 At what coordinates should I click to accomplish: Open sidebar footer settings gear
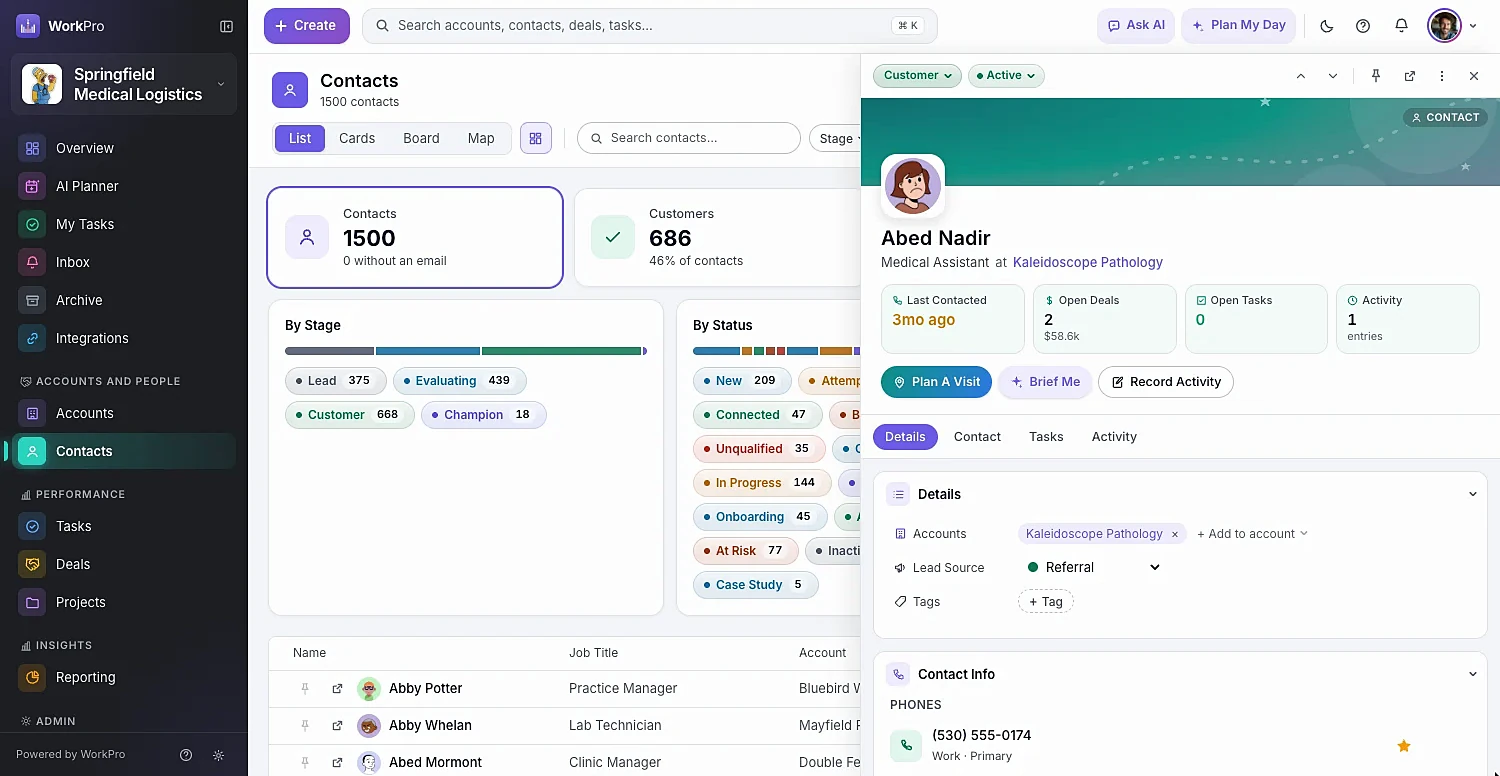pyautogui.click(x=219, y=755)
